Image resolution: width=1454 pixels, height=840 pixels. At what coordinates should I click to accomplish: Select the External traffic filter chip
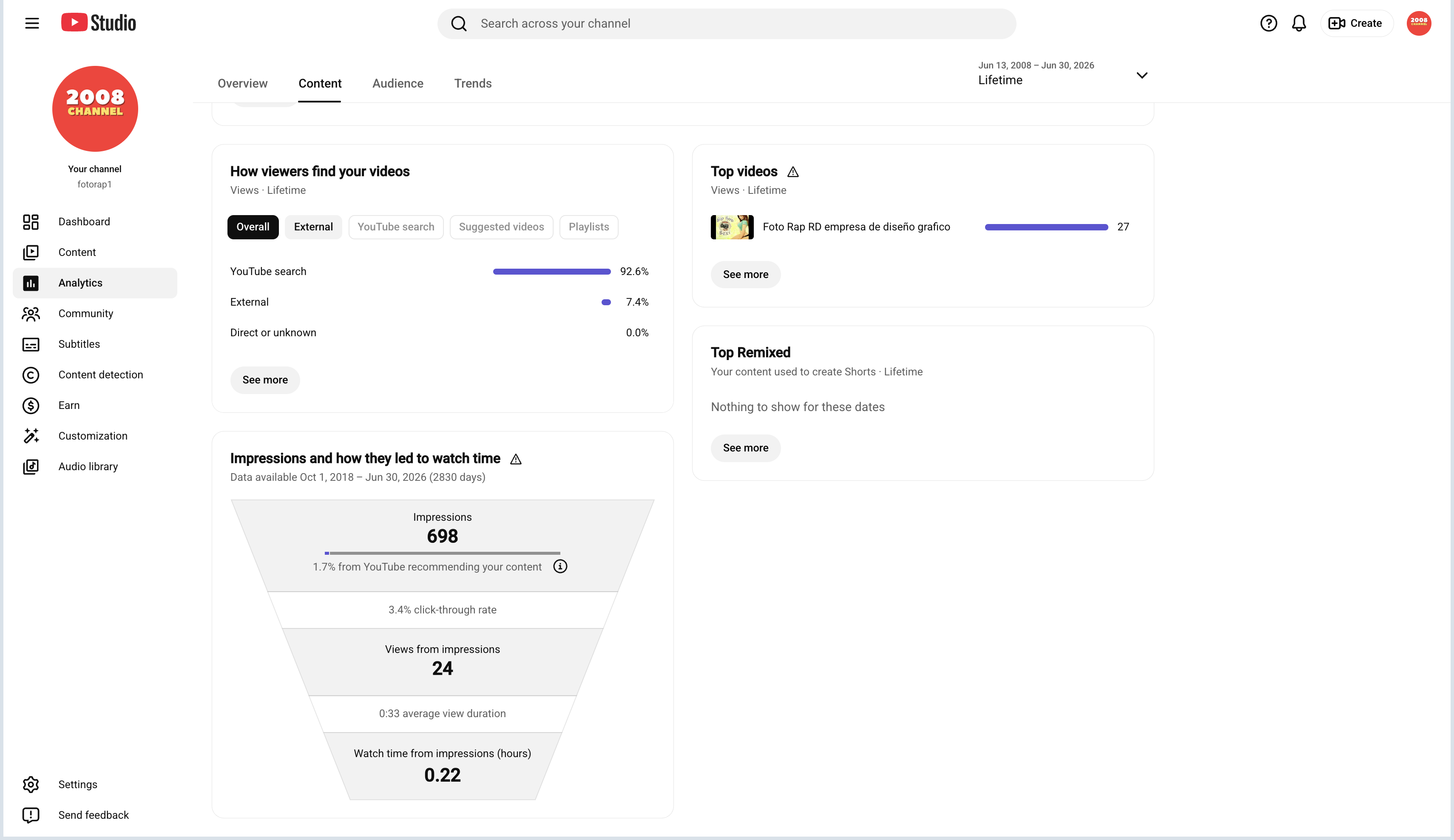tap(313, 227)
